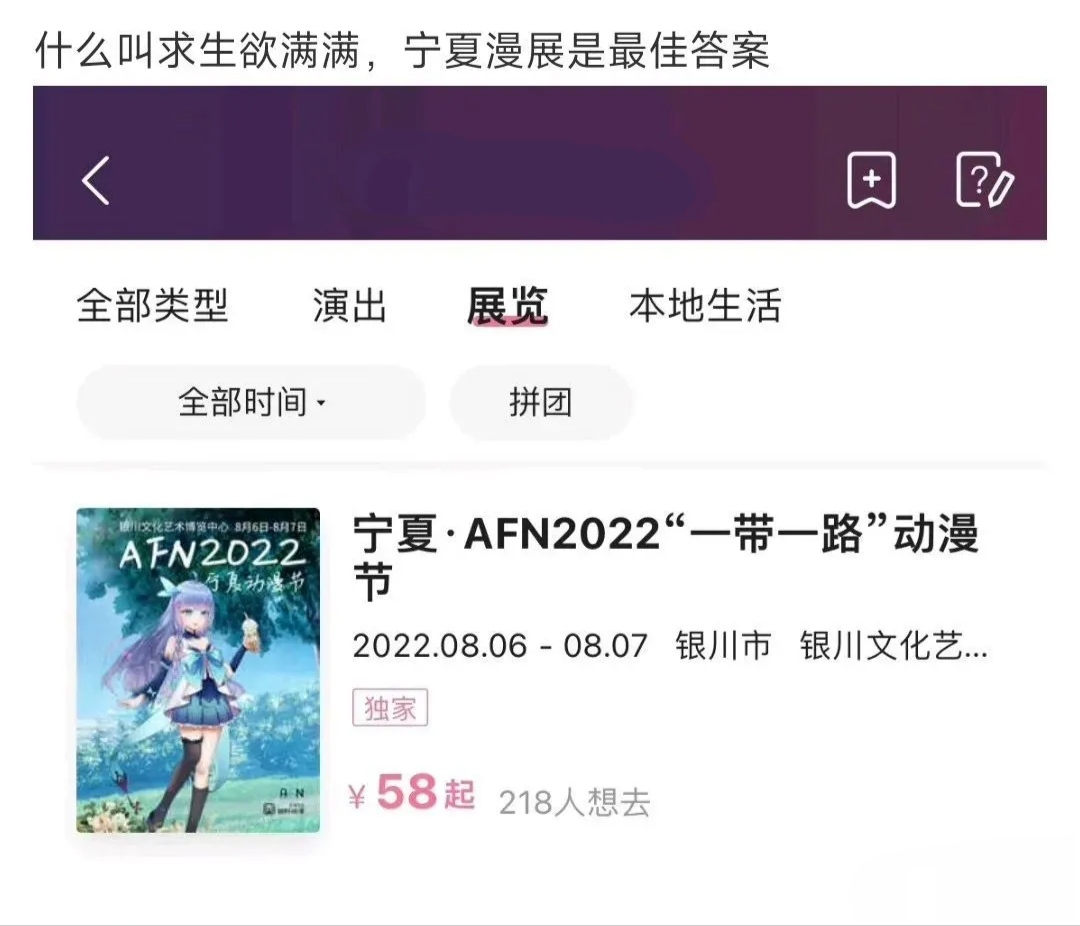Click the 银川文化艺… venue text
Image resolution: width=1080 pixels, height=926 pixels.
coord(893,646)
